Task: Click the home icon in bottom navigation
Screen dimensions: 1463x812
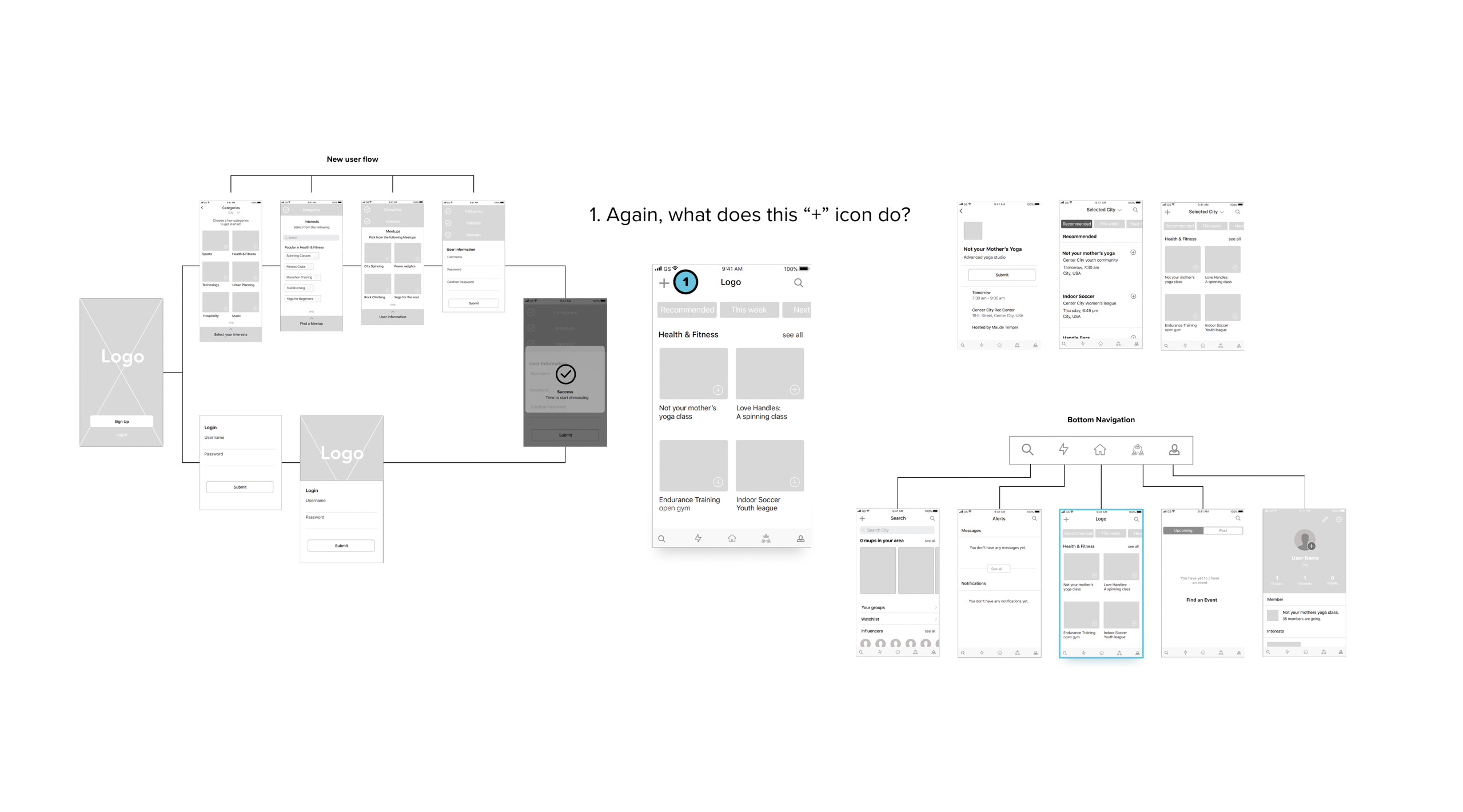Action: (1096, 449)
